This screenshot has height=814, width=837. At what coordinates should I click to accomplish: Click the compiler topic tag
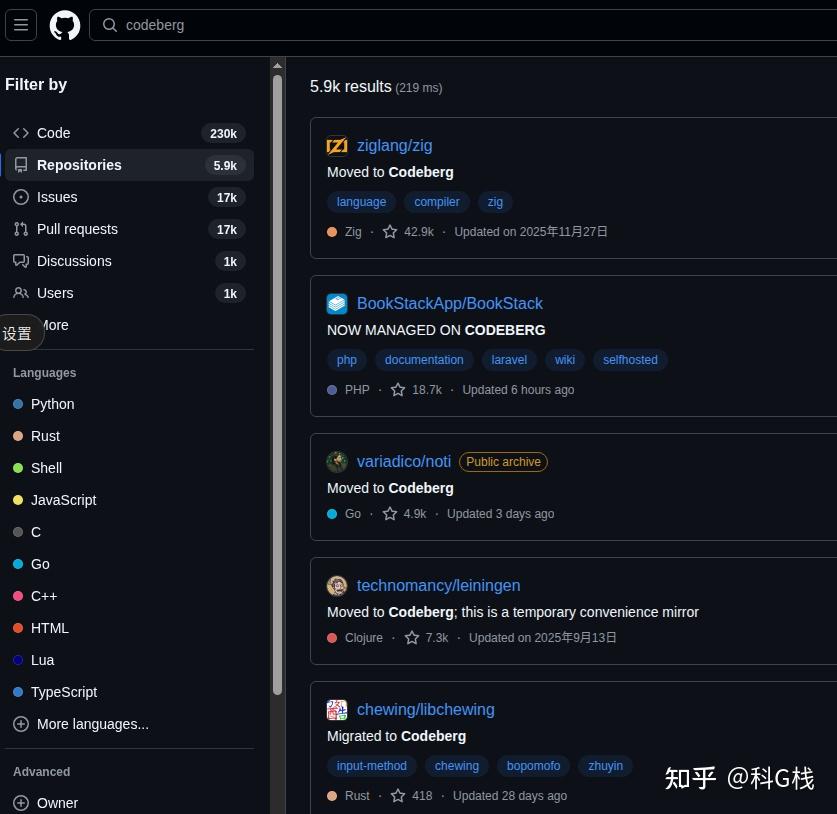click(x=437, y=202)
